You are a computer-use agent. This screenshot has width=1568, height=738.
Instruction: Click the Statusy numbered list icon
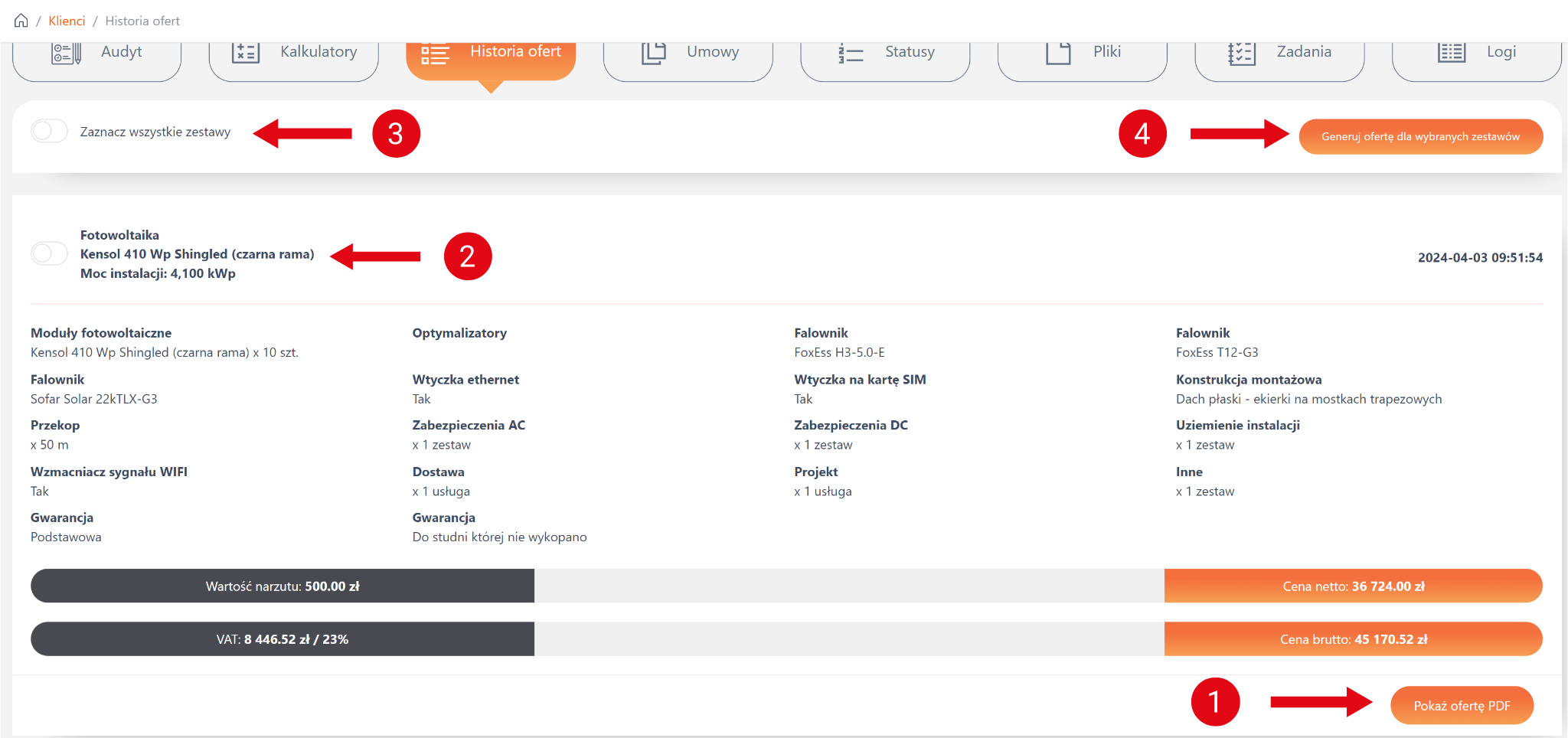point(851,54)
